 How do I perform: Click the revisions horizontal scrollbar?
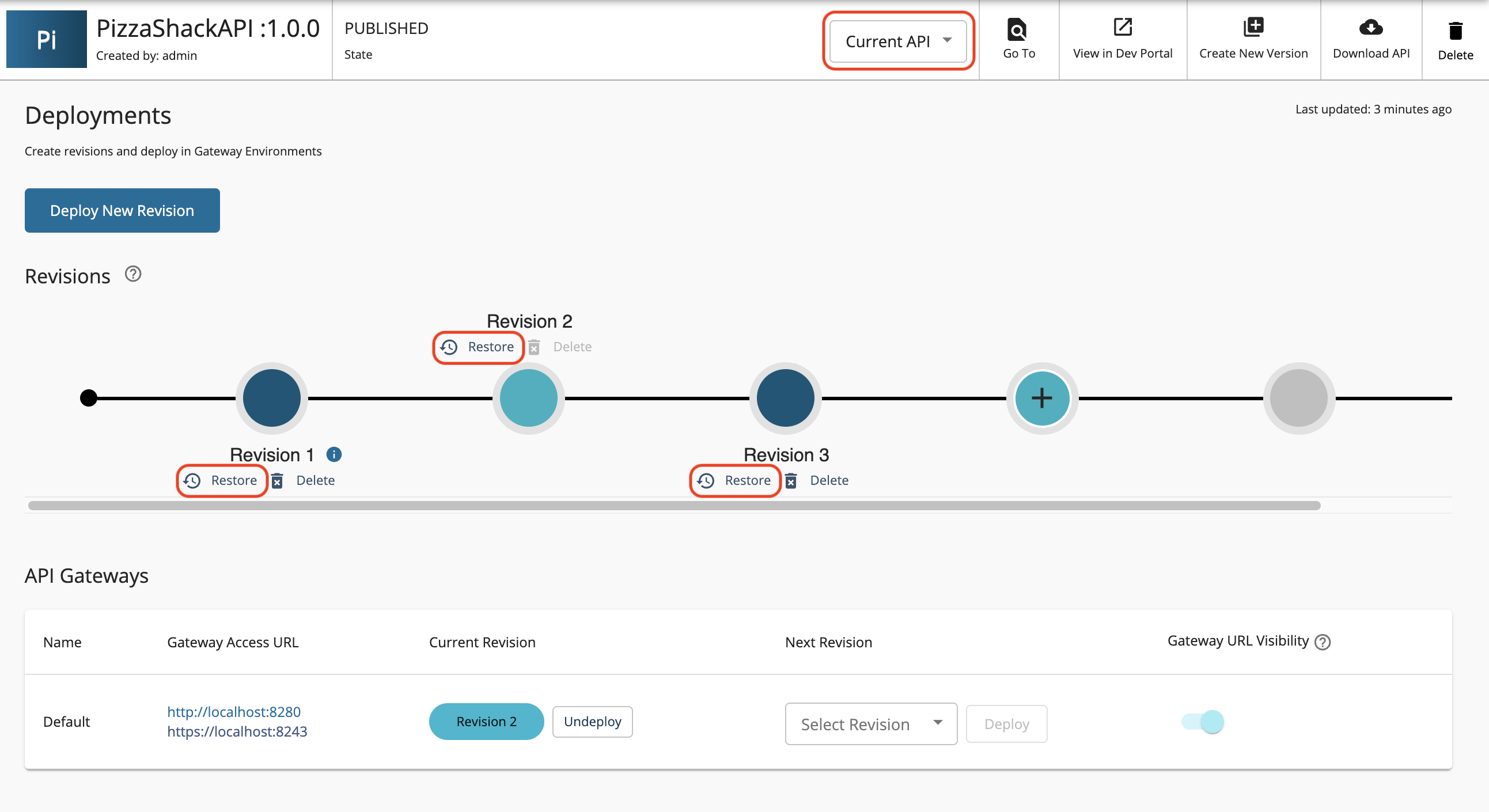coord(673,506)
